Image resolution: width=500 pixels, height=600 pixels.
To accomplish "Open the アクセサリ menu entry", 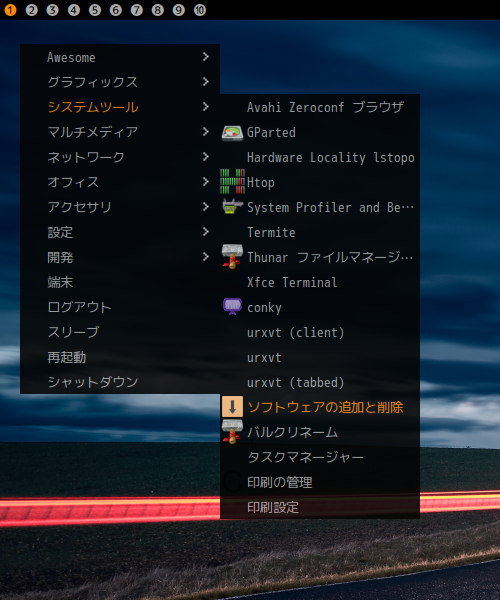I will click(120, 207).
